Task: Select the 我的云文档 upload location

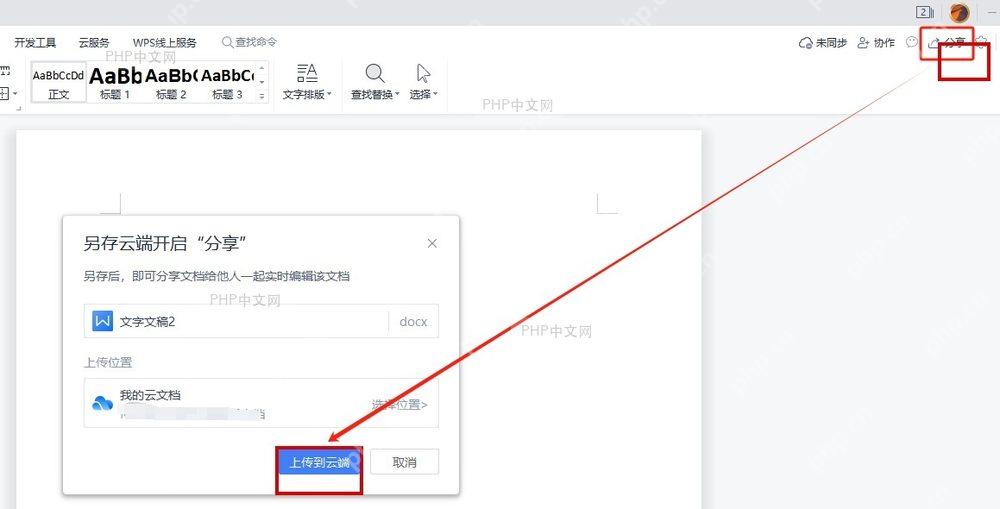Action: pos(261,402)
